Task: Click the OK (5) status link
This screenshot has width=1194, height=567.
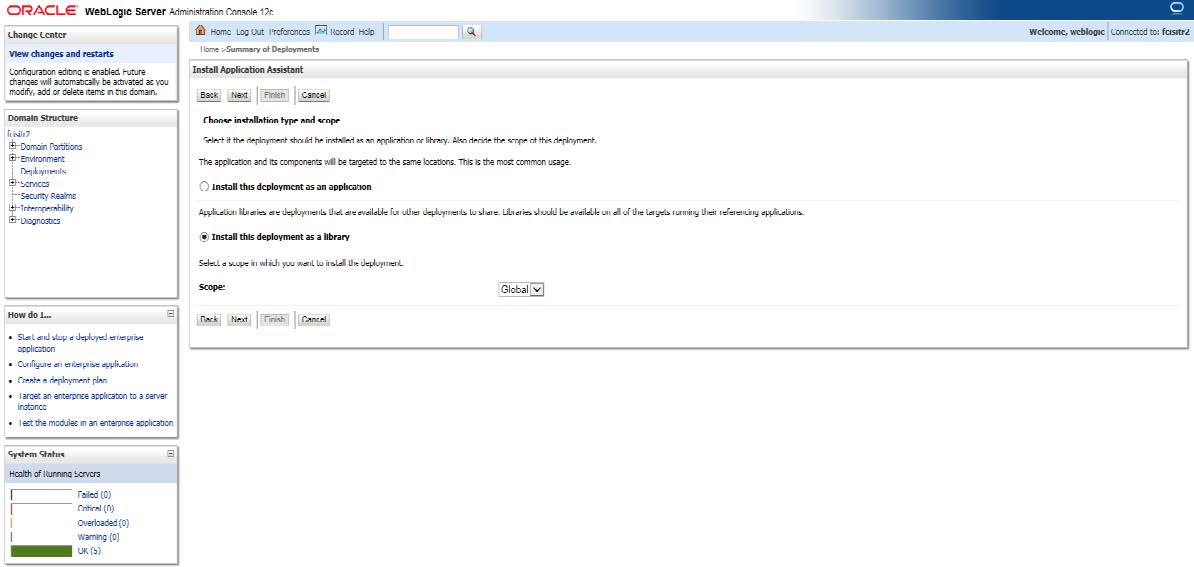Action: pyautogui.click(x=89, y=551)
